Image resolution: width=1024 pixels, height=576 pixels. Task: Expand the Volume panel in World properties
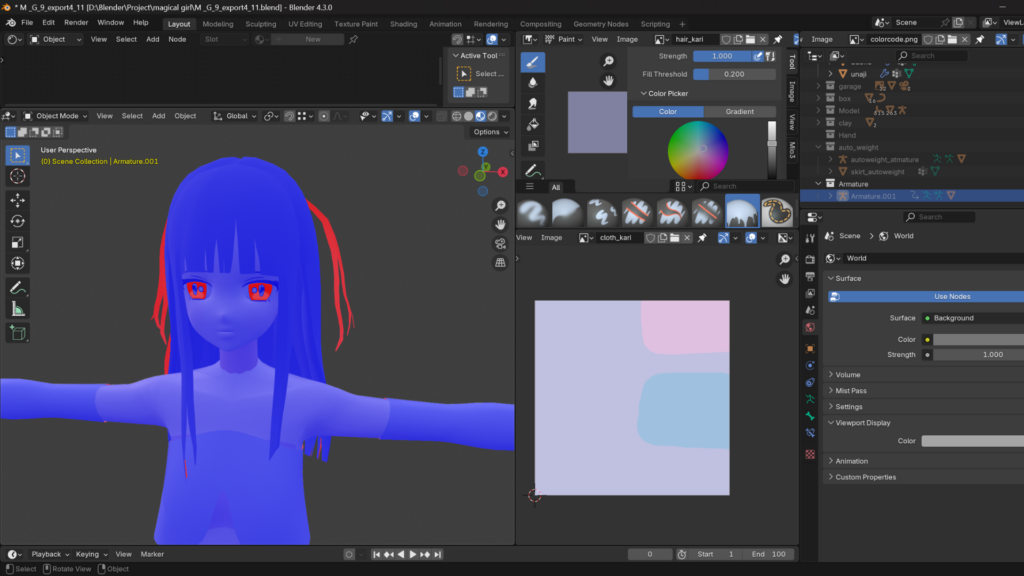(848, 375)
